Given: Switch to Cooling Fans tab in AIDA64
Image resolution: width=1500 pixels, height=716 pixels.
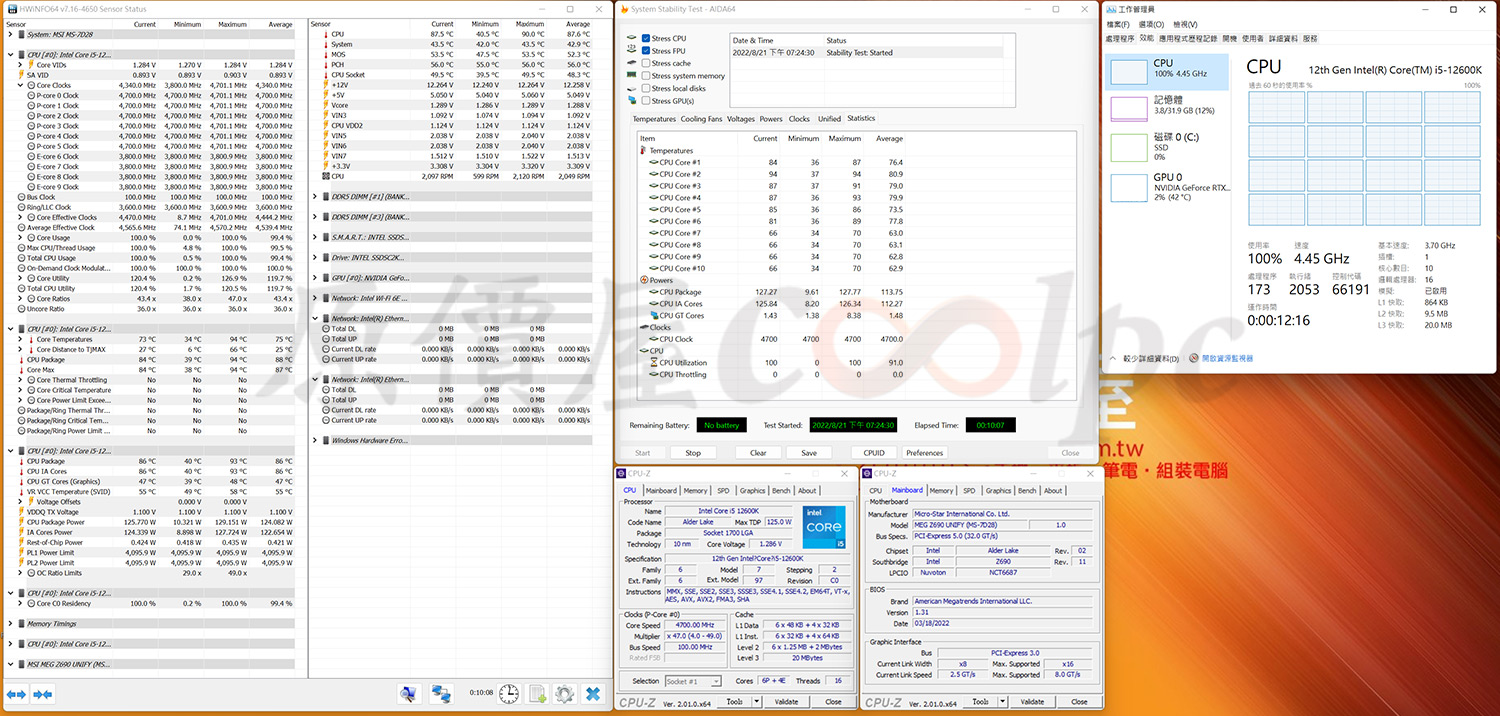Looking at the screenshot, I should coord(701,119).
